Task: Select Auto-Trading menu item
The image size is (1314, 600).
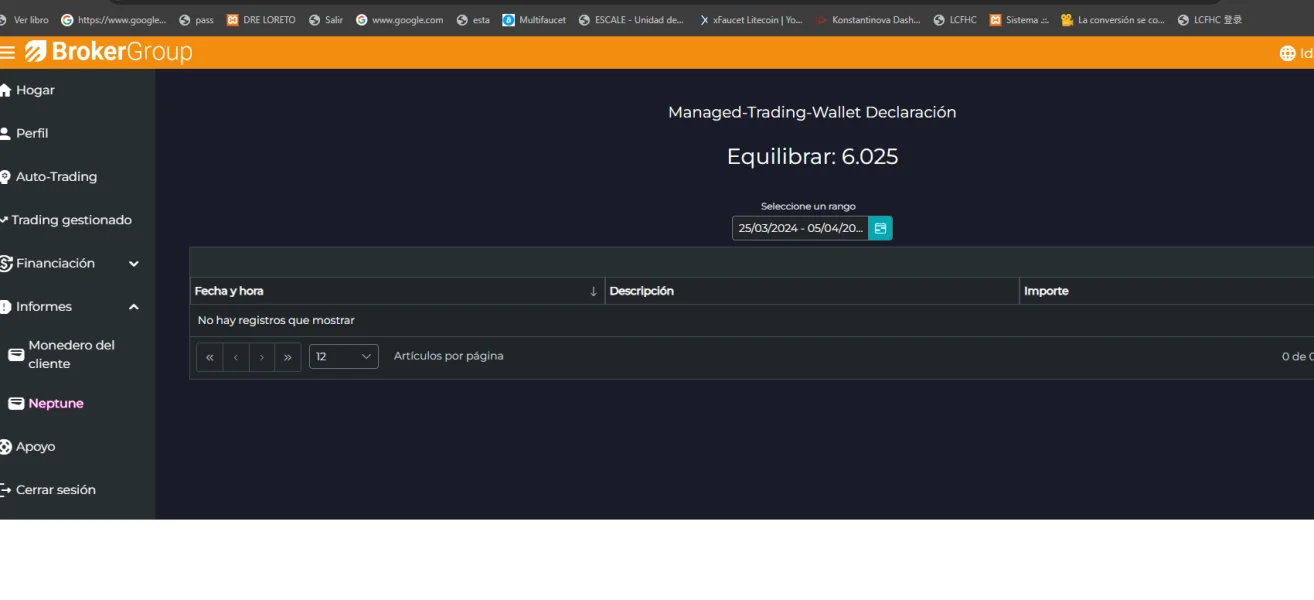Action: pyautogui.click(x=56, y=177)
